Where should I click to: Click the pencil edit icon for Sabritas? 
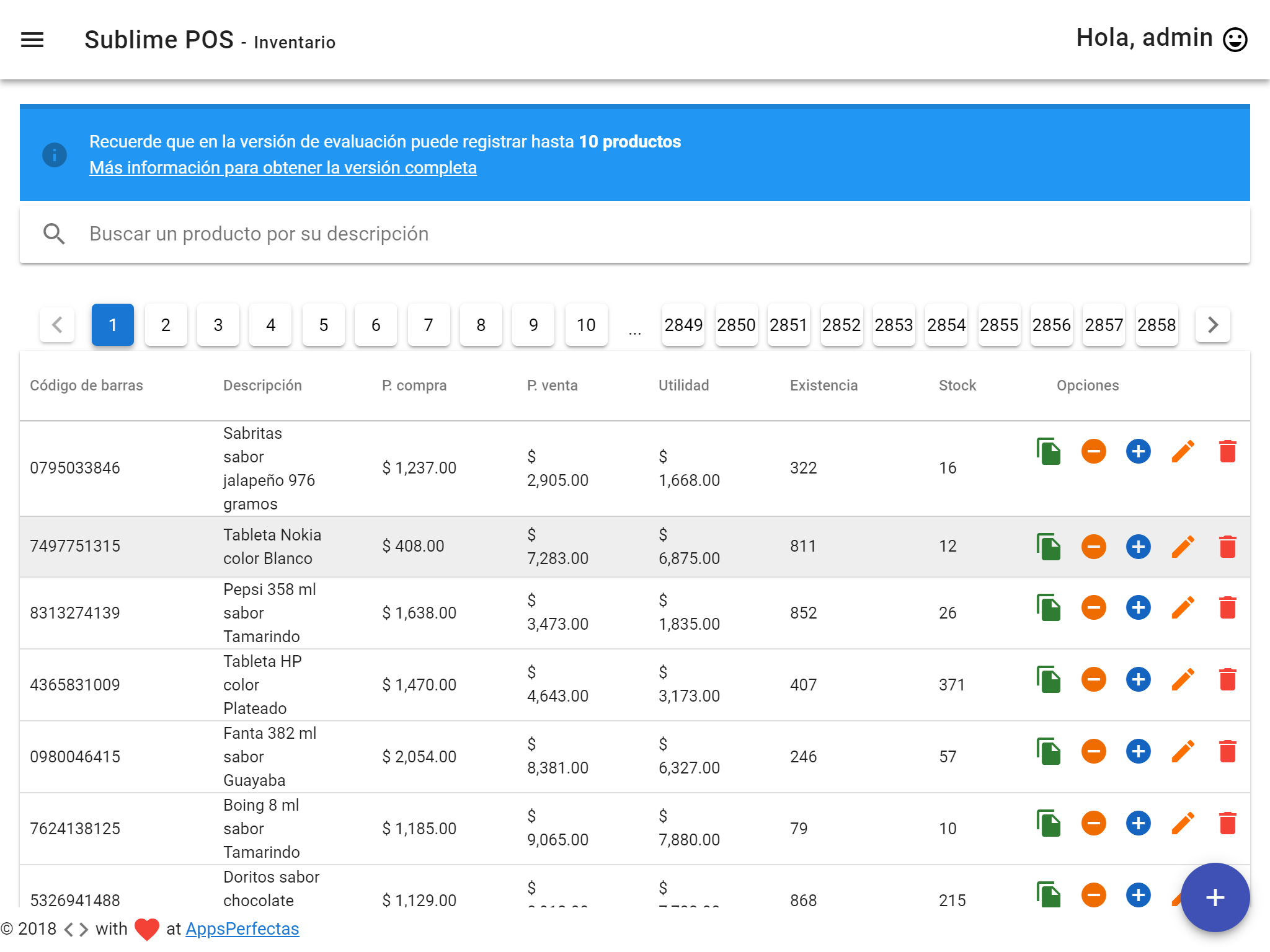coord(1183,451)
